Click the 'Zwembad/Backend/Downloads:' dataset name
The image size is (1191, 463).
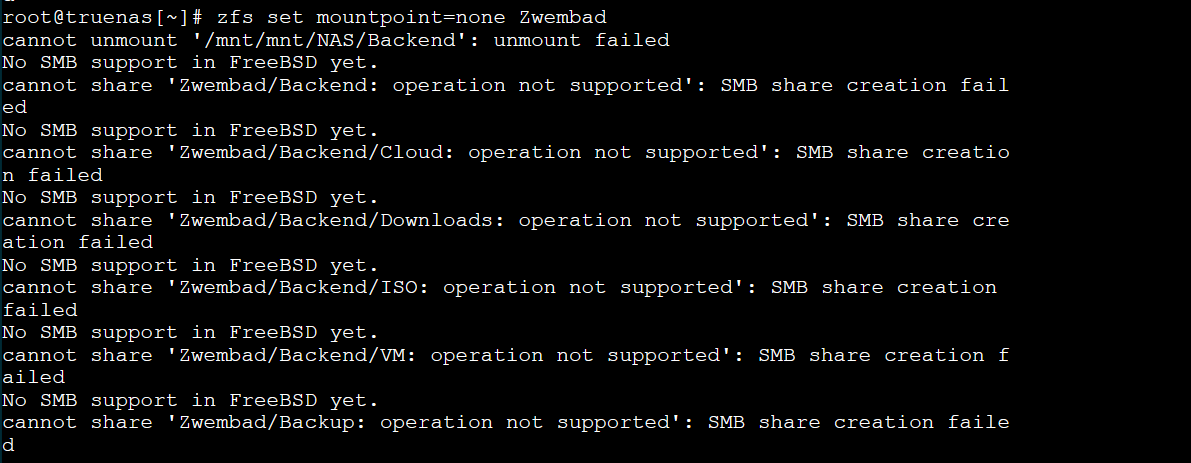[342, 220]
